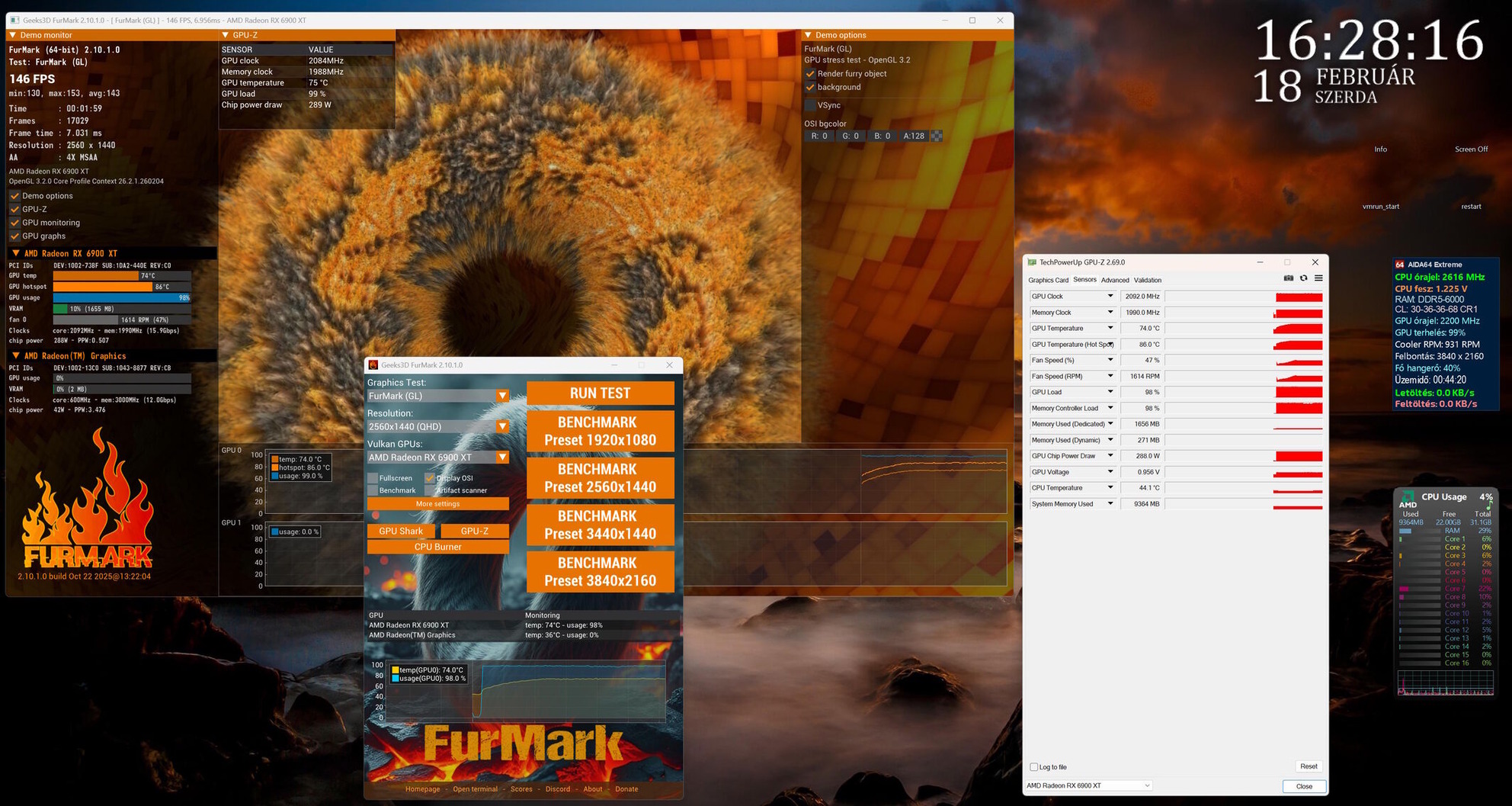Image resolution: width=1512 pixels, height=806 pixels.
Task: Collapse the AMD Radeon(TM) Graphics section
Action: (x=15, y=356)
